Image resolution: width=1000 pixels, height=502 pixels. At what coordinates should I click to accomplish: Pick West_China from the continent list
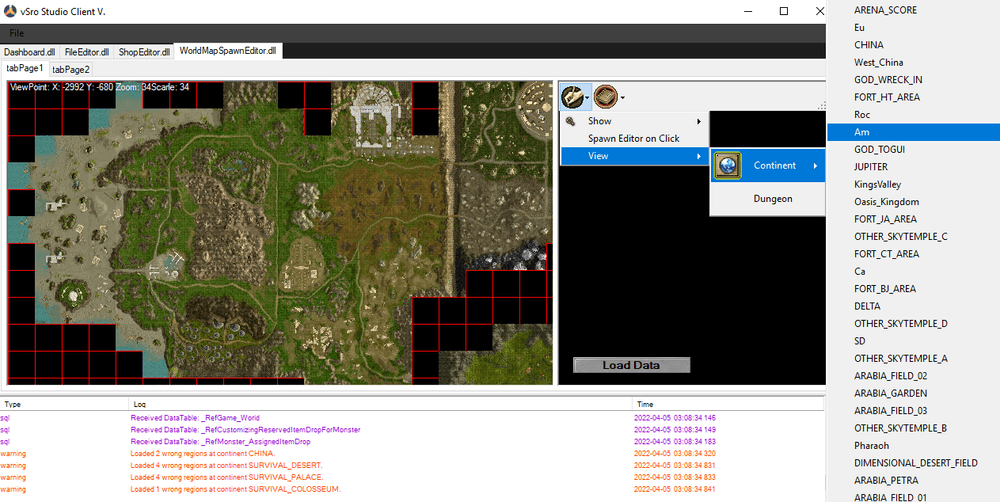click(x=878, y=62)
